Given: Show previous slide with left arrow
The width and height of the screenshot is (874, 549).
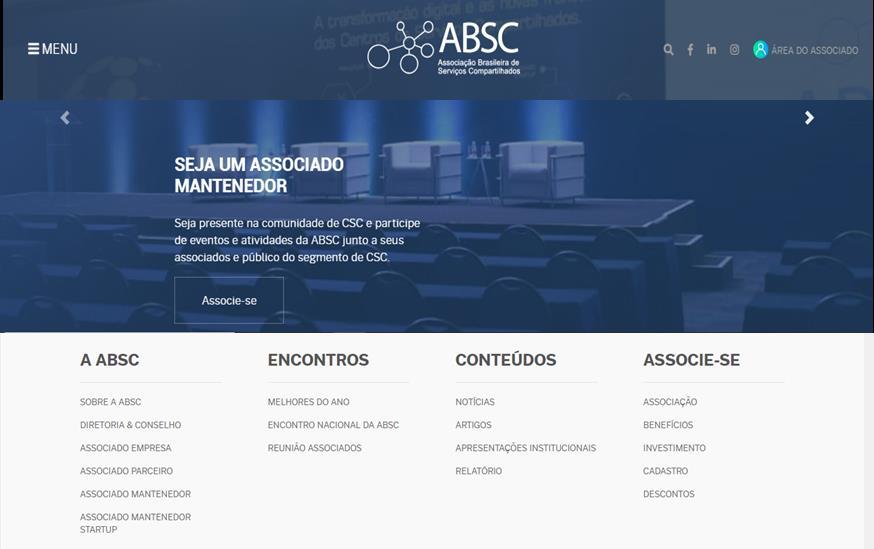Looking at the screenshot, I should point(65,118).
